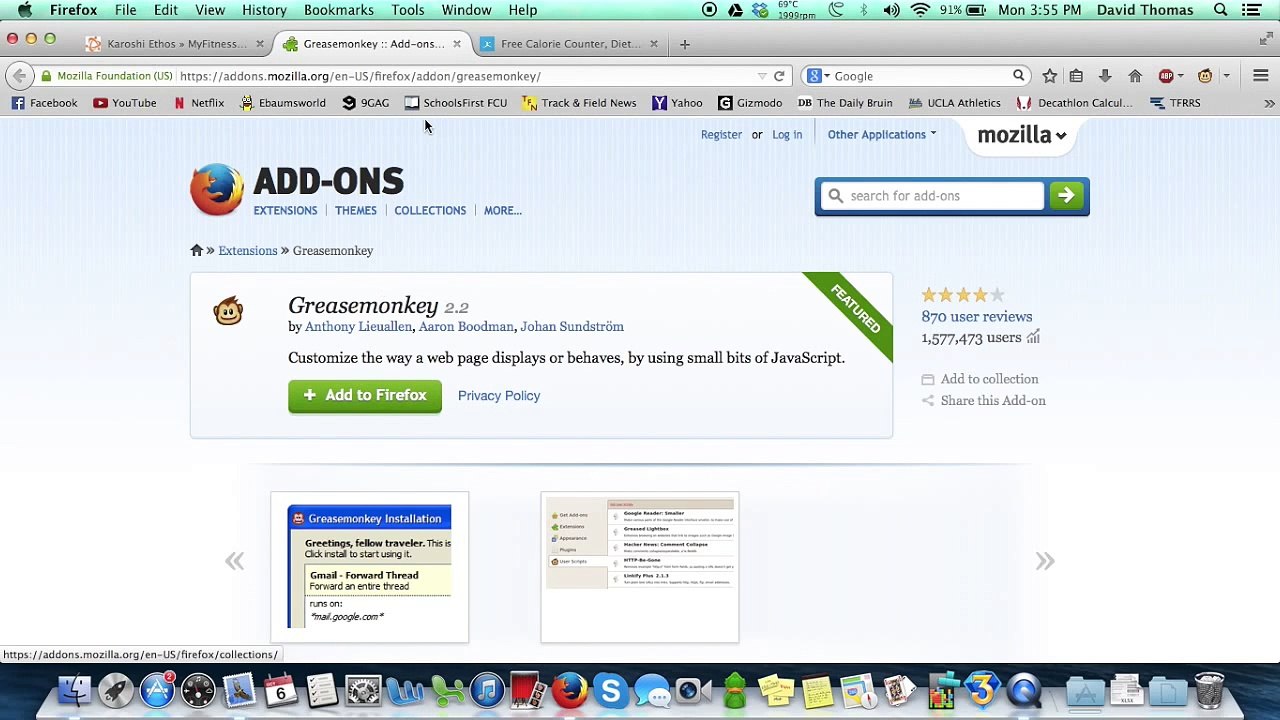Open the Get Add-ons list screenshot thumbnail
Viewport: 1280px width, 720px height.
click(x=640, y=567)
